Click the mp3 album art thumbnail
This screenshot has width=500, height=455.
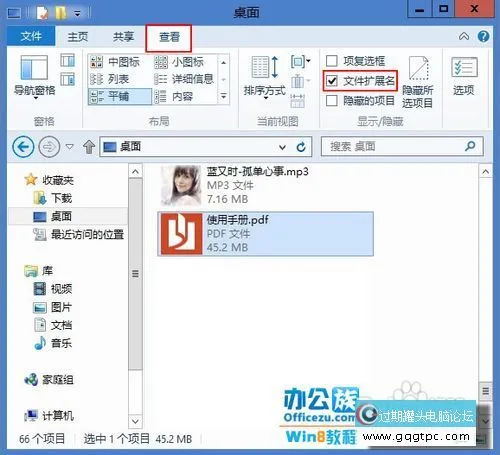[181, 186]
